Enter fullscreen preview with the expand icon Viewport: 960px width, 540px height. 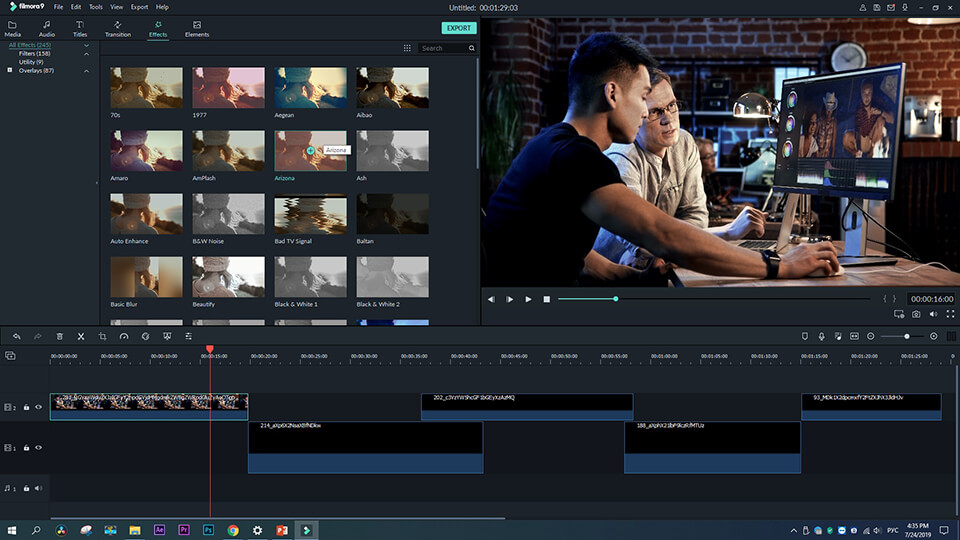click(x=950, y=314)
